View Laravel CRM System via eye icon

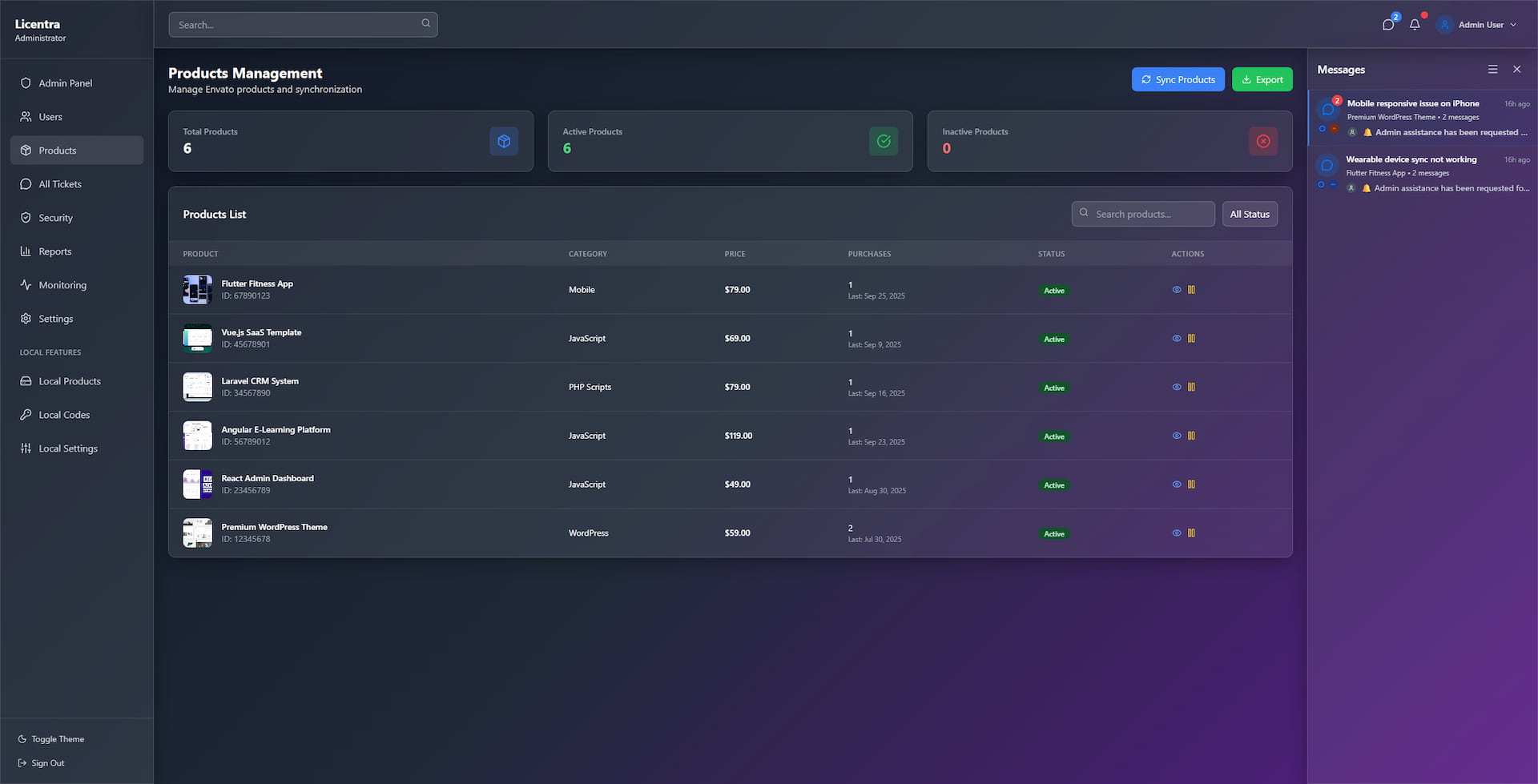[x=1177, y=388]
